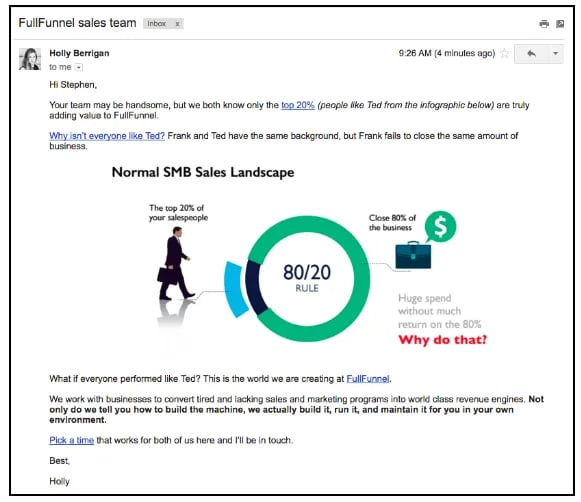Click the 'Pick a time' link

72,440
